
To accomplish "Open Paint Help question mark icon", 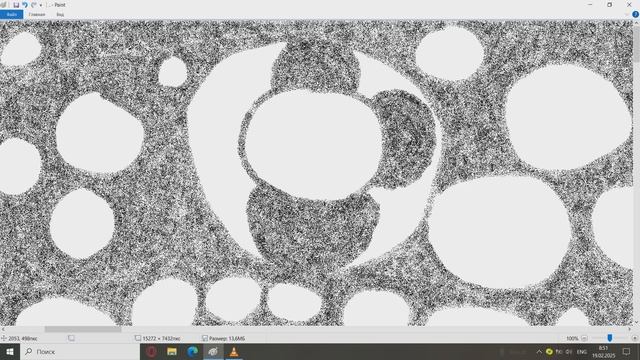I will pyautogui.click(x=635, y=14).
